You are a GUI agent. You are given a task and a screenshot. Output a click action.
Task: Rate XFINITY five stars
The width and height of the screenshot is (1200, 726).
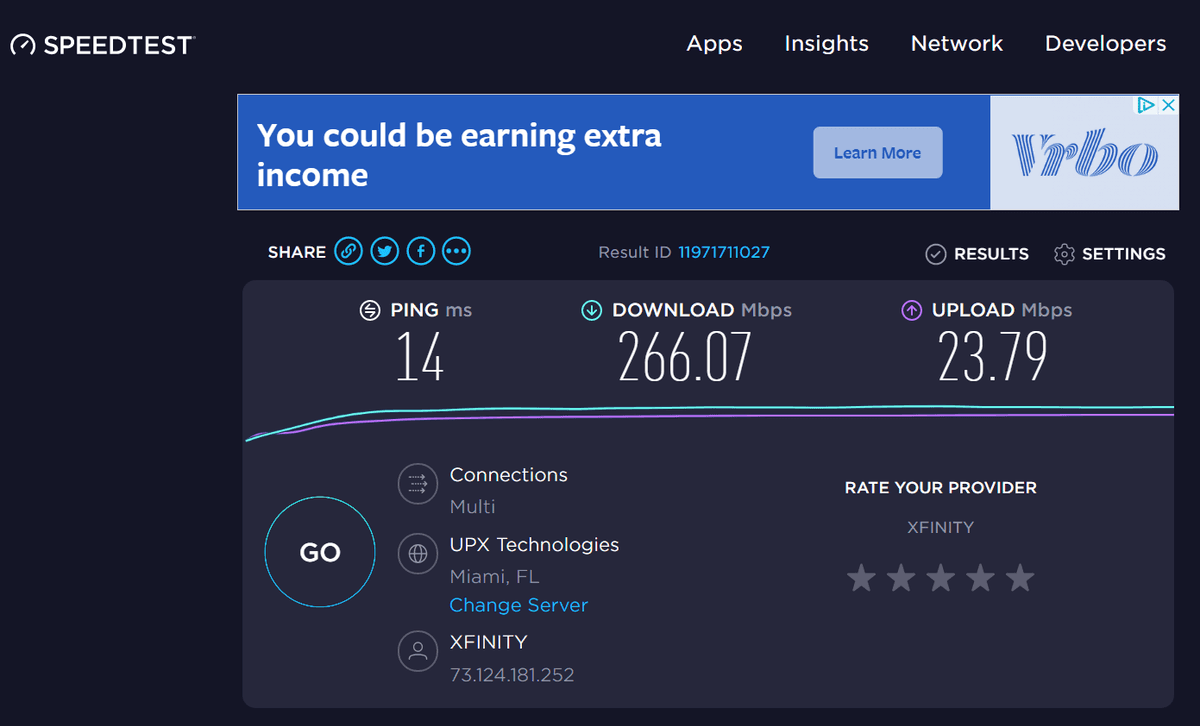coord(1019,577)
